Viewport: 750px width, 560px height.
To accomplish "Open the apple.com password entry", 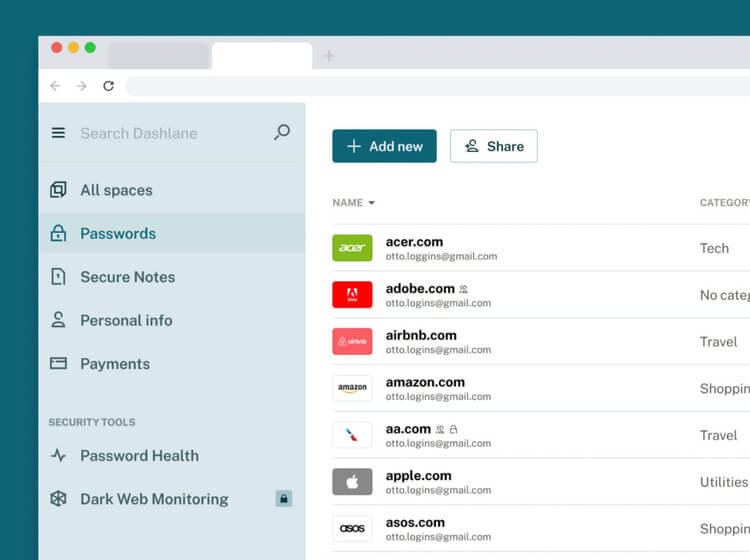I will (540, 482).
